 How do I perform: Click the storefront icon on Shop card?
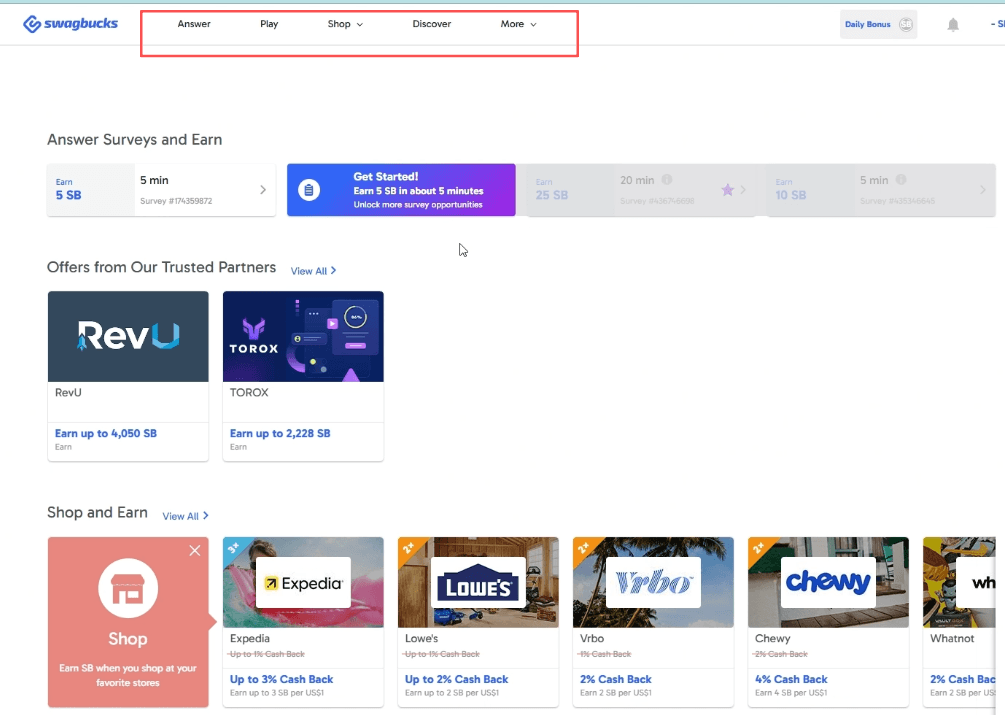pyautogui.click(x=128, y=588)
